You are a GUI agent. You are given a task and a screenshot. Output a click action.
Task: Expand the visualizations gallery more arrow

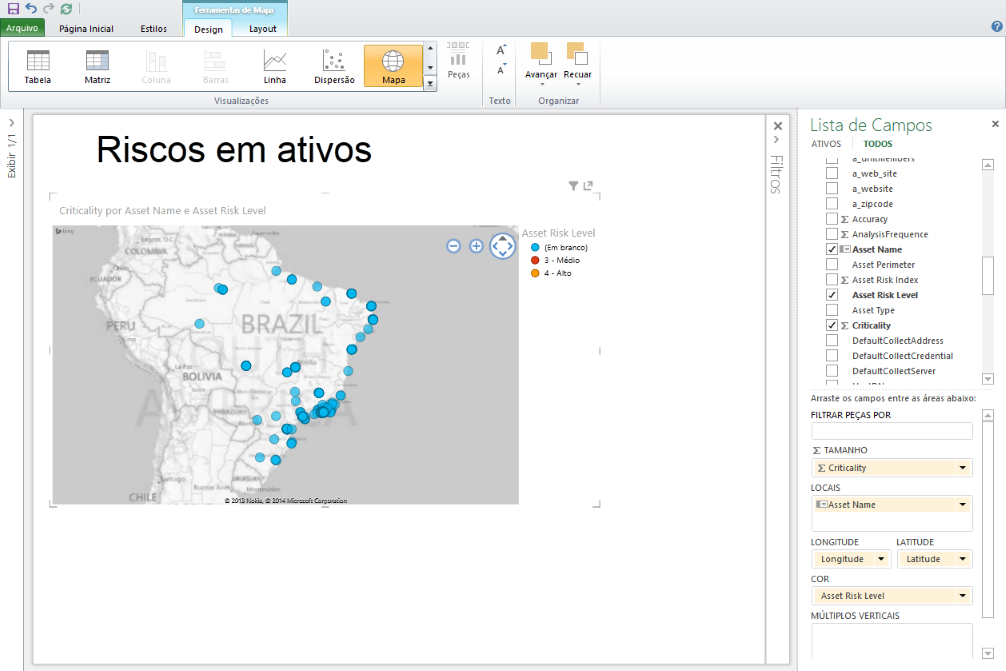click(431, 83)
